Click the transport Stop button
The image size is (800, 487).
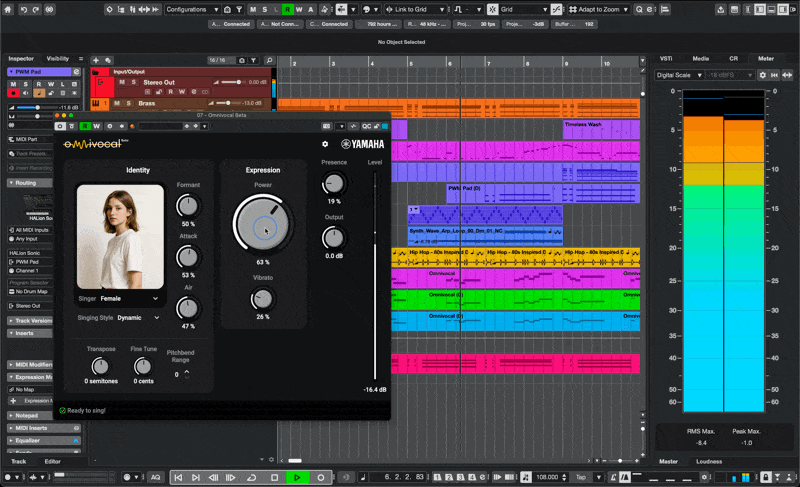pyautogui.click(x=274, y=478)
